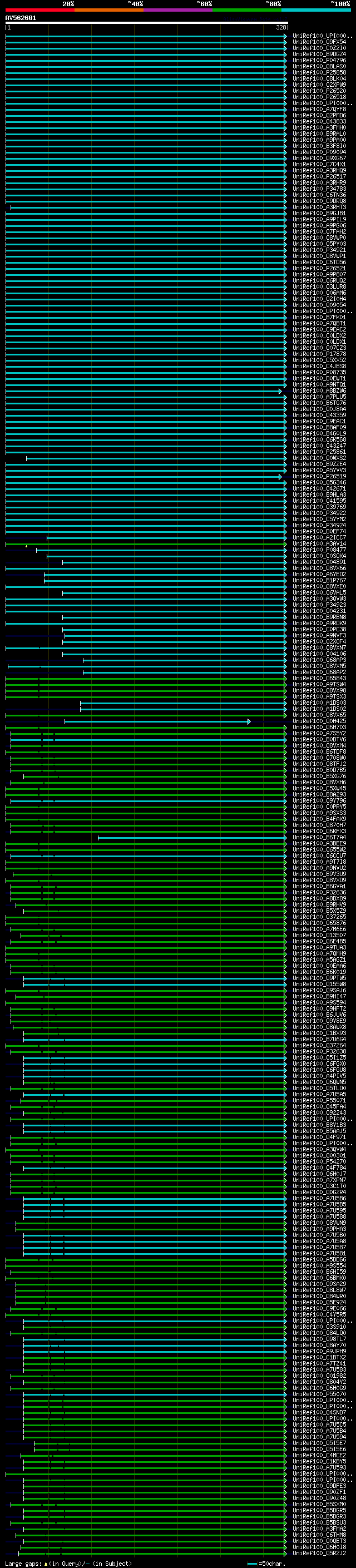Choose the UniRef100_P55071 label
The height and width of the screenshot is (1568, 356).
tap(319, 1101)
